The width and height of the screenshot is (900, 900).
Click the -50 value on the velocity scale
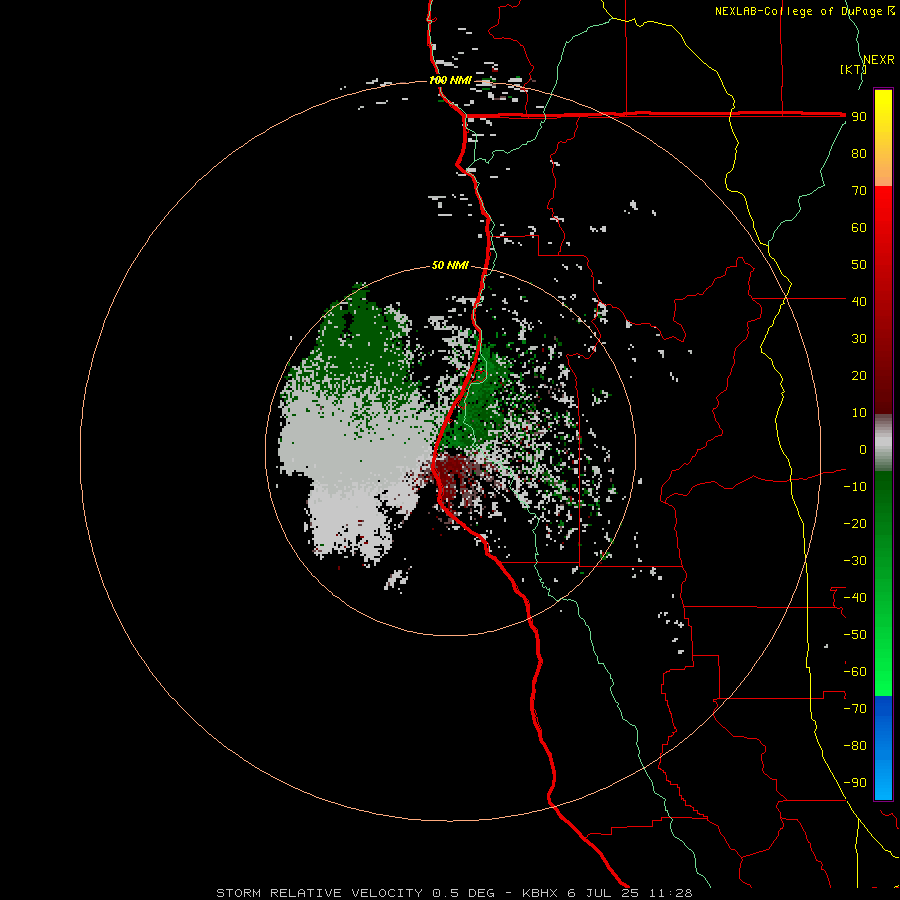855,635
